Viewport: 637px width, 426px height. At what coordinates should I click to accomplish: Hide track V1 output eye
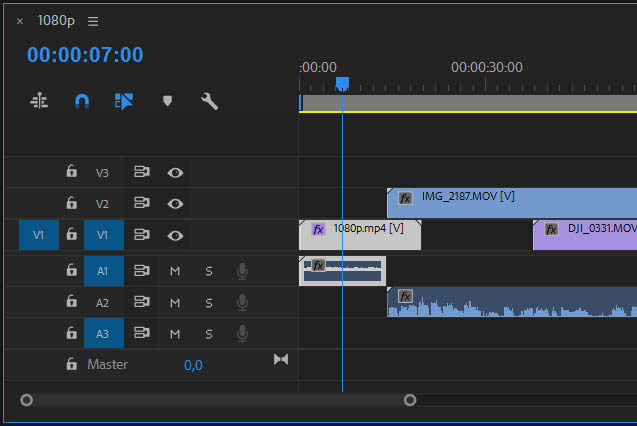tap(175, 236)
